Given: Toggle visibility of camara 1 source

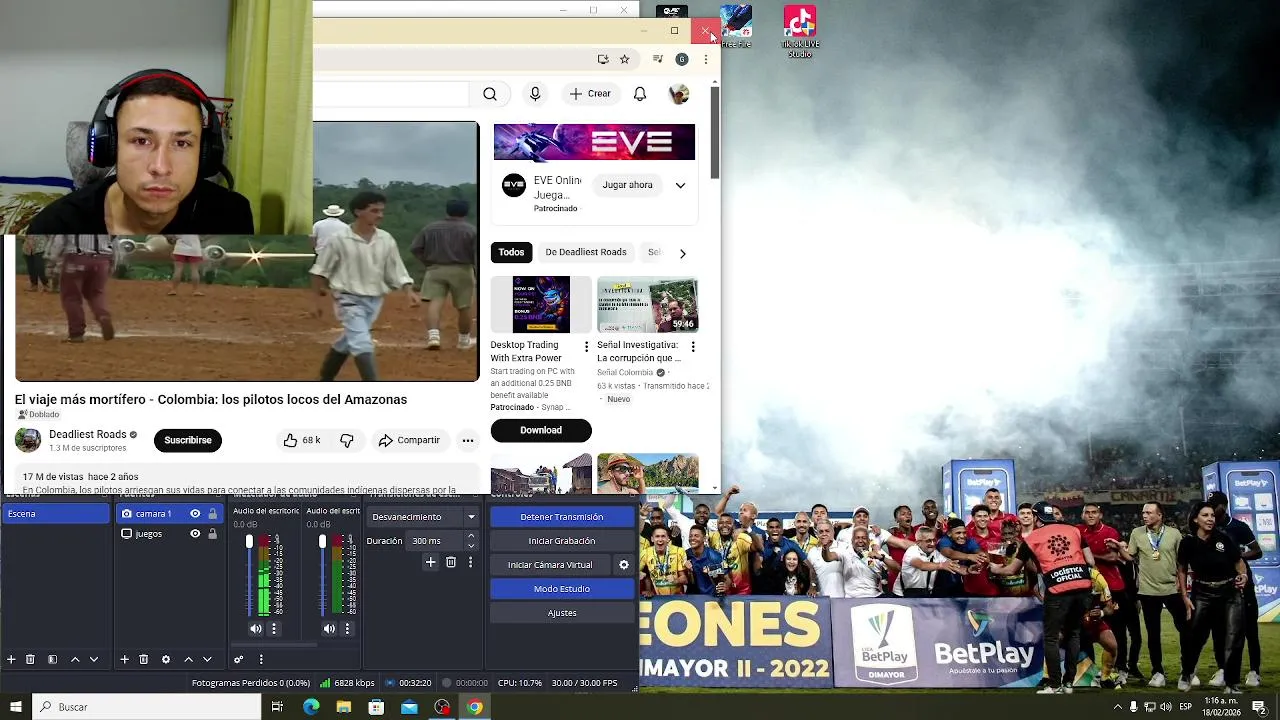Looking at the screenshot, I should [x=195, y=514].
